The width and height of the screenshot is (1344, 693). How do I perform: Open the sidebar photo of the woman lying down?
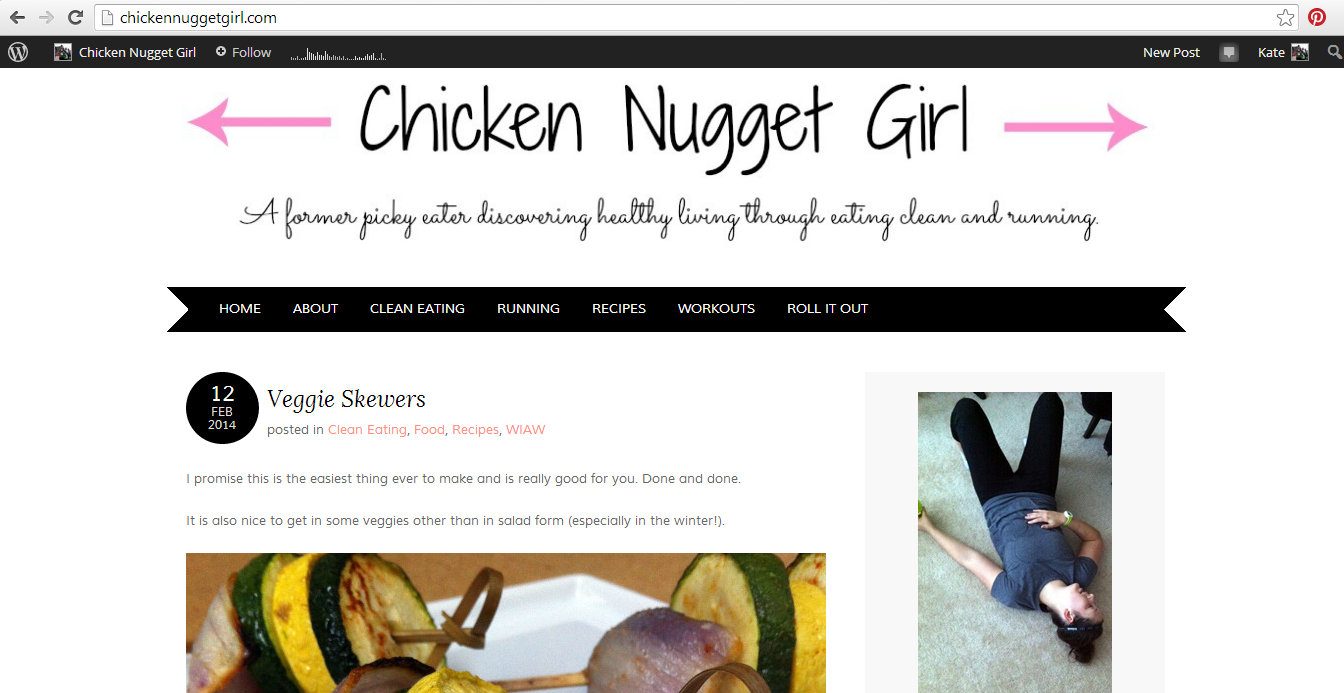click(x=1014, y=542)
